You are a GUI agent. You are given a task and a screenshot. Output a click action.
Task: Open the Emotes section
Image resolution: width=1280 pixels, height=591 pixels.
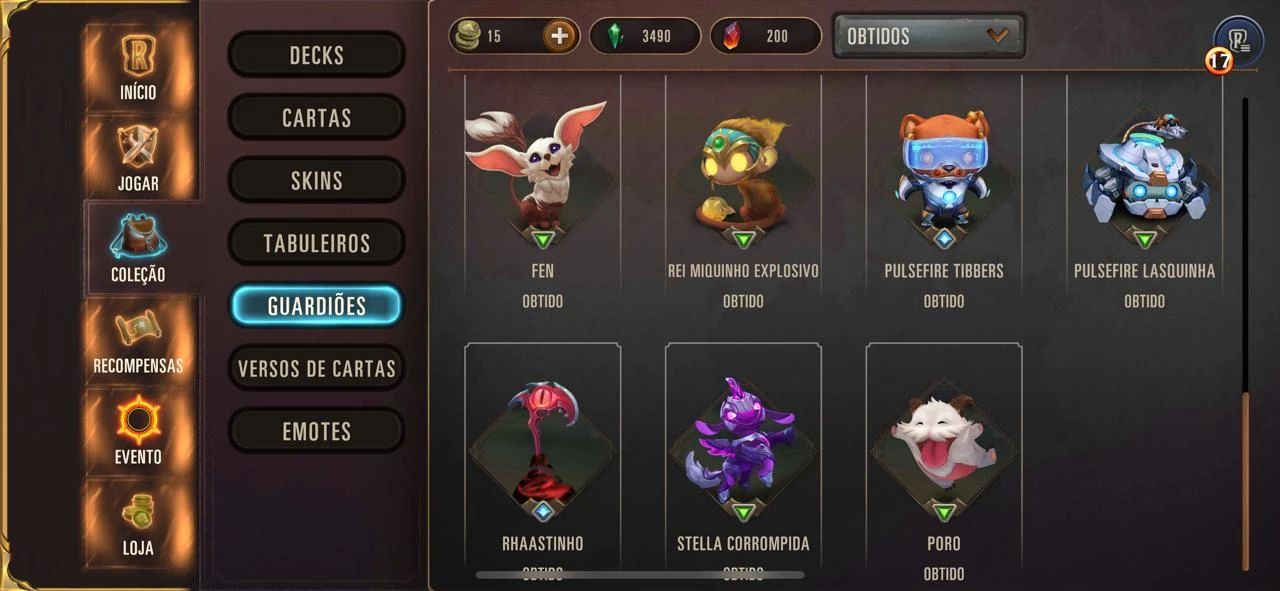click(x=316, y=432)
